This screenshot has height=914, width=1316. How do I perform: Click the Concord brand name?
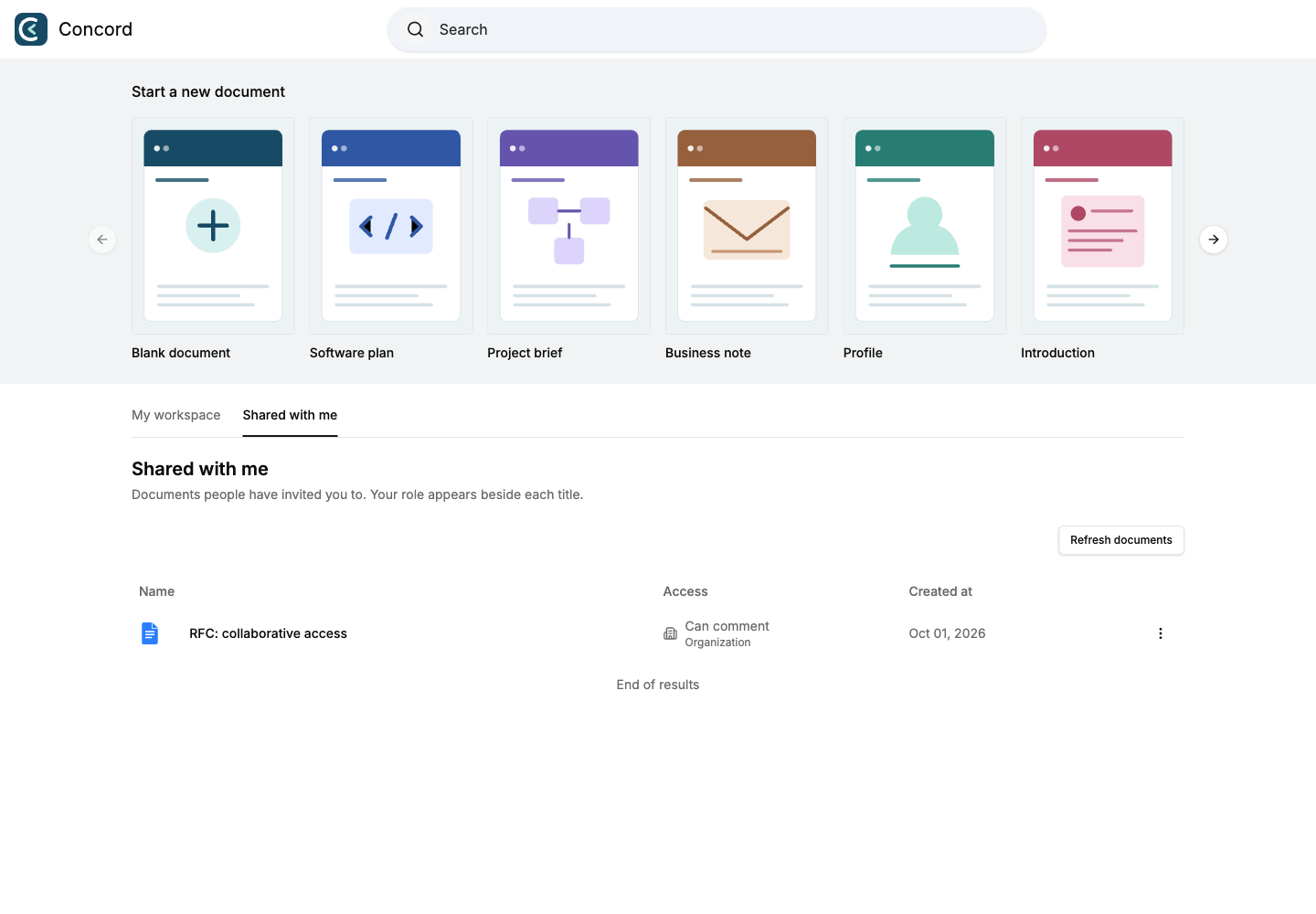pyautogui.click(x=95, y=29)
